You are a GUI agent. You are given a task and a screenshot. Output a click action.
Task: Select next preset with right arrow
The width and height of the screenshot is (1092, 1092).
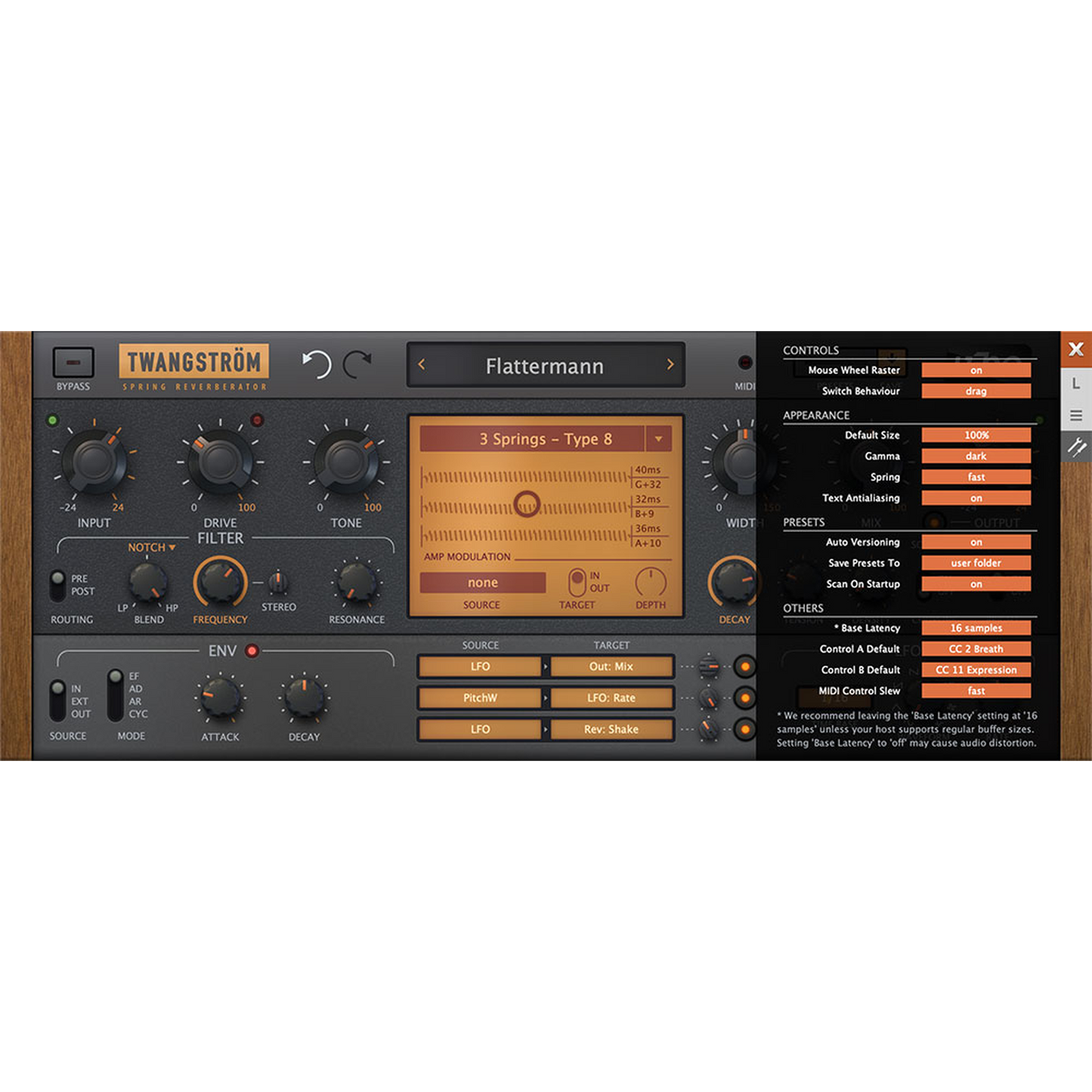tap(670, 365)
